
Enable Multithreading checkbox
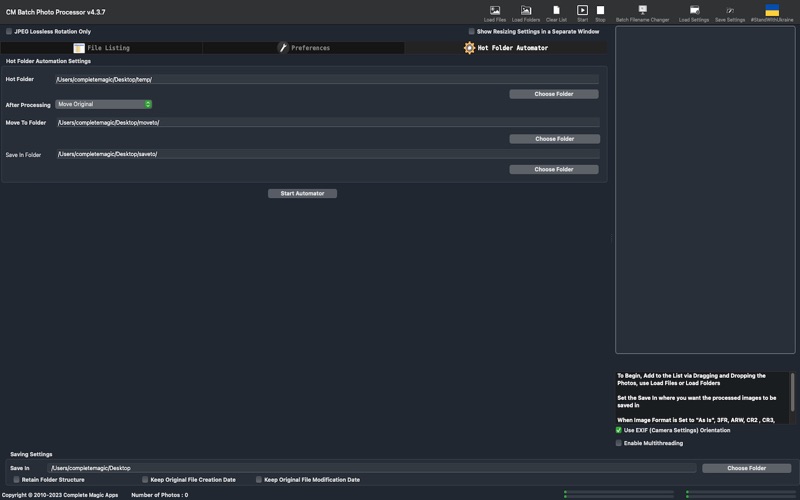pyautogui.click(x=618, y=443)
